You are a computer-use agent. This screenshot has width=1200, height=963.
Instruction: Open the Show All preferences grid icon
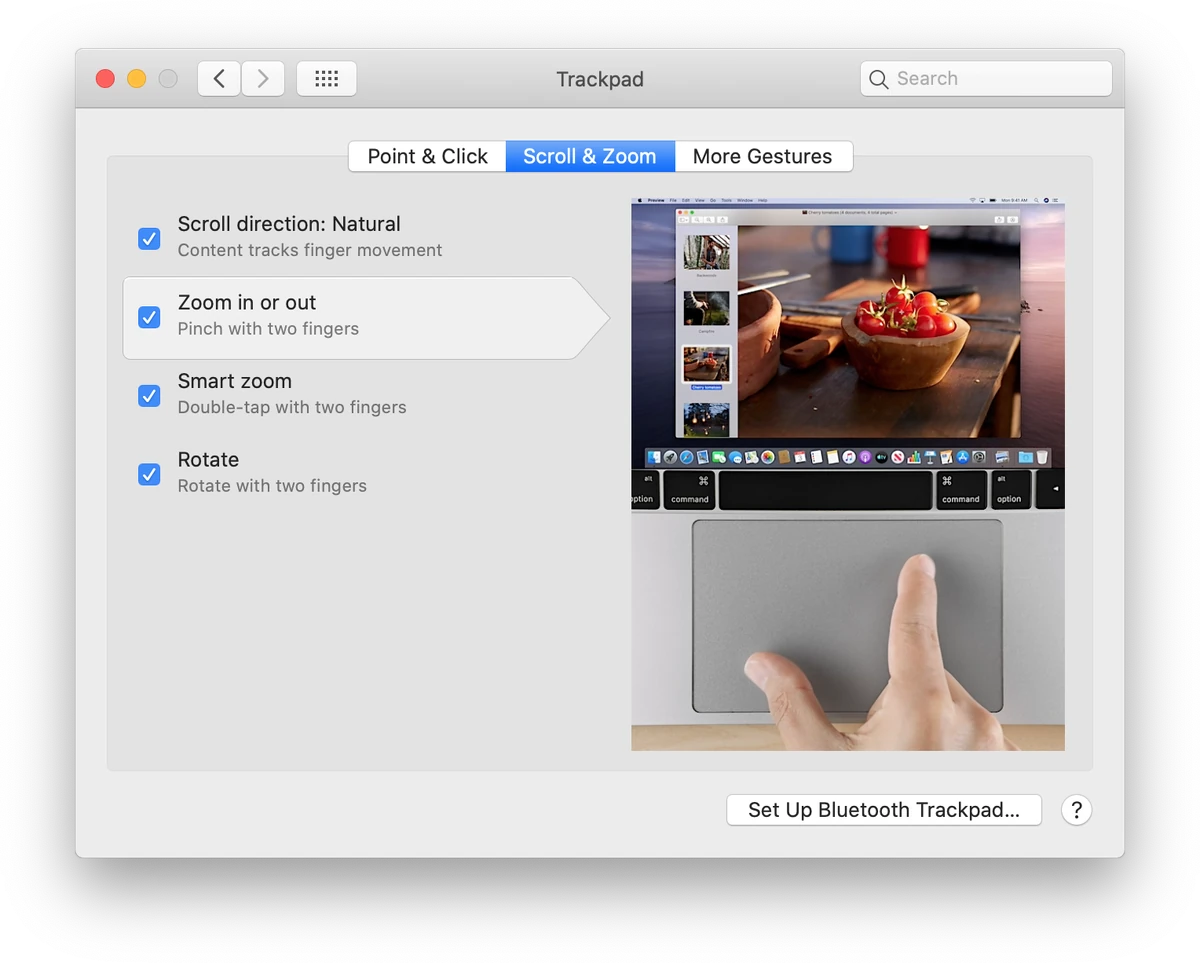[x=326, y=78]
